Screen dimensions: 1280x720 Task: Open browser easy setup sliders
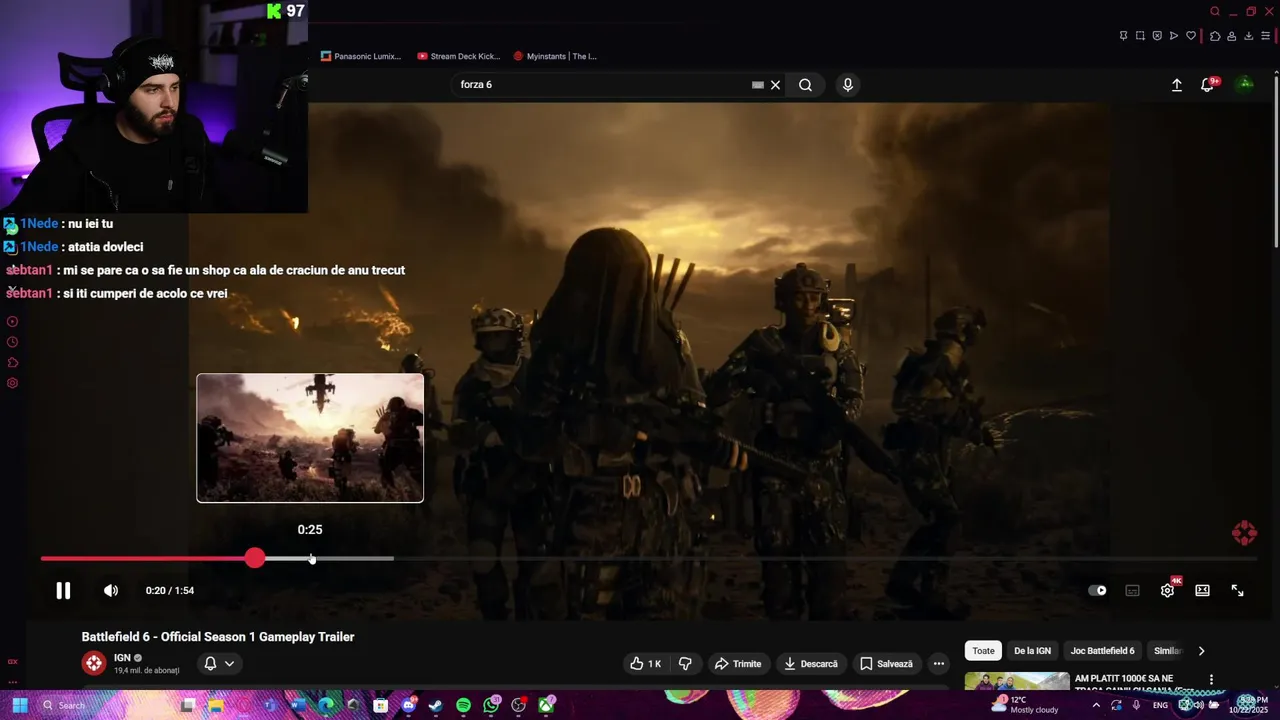coord(1265,36)
